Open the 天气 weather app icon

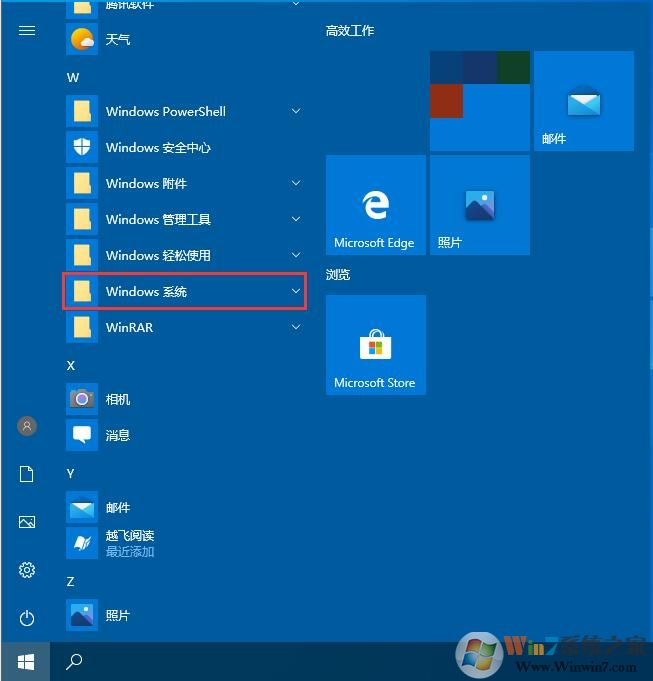[82, 39]
